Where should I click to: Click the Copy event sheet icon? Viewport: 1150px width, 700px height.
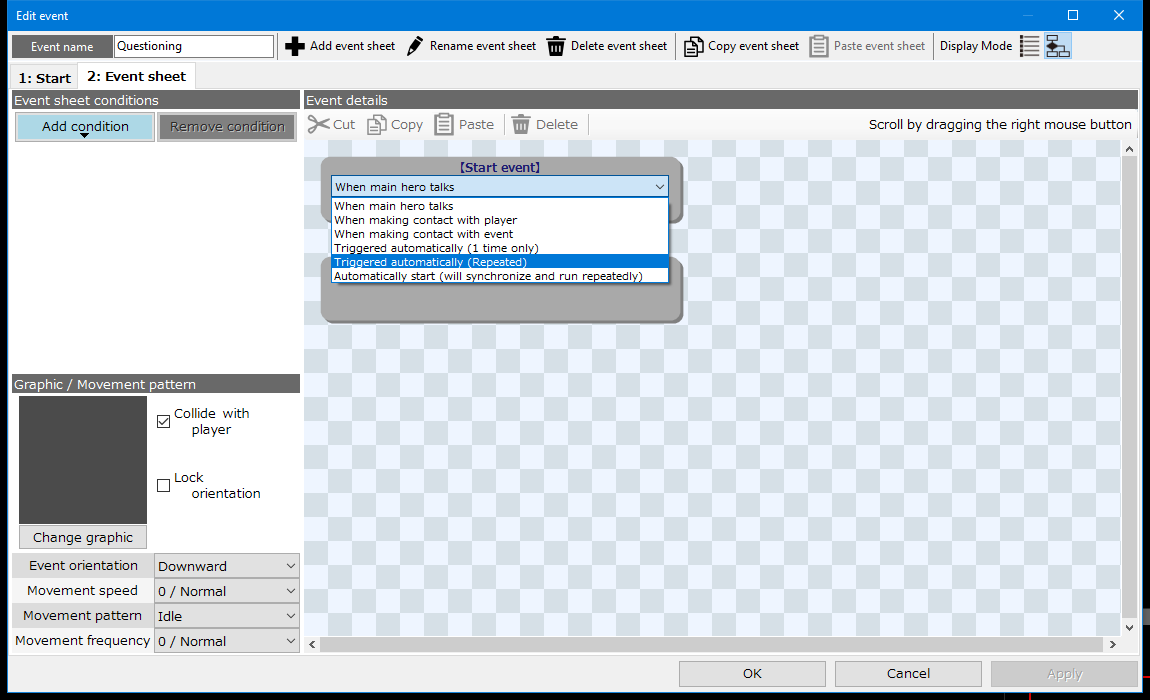[693, 46]
